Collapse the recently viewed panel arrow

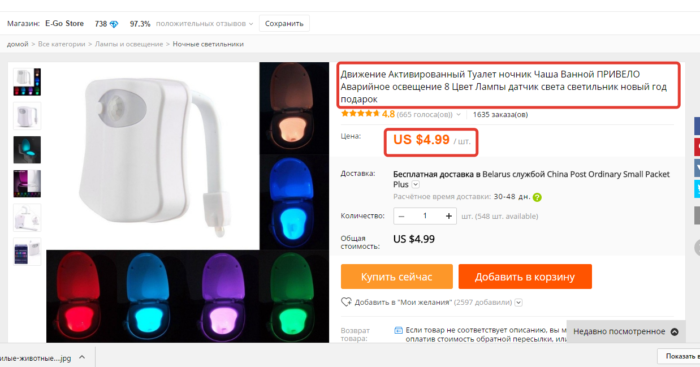tap(675, 332)
